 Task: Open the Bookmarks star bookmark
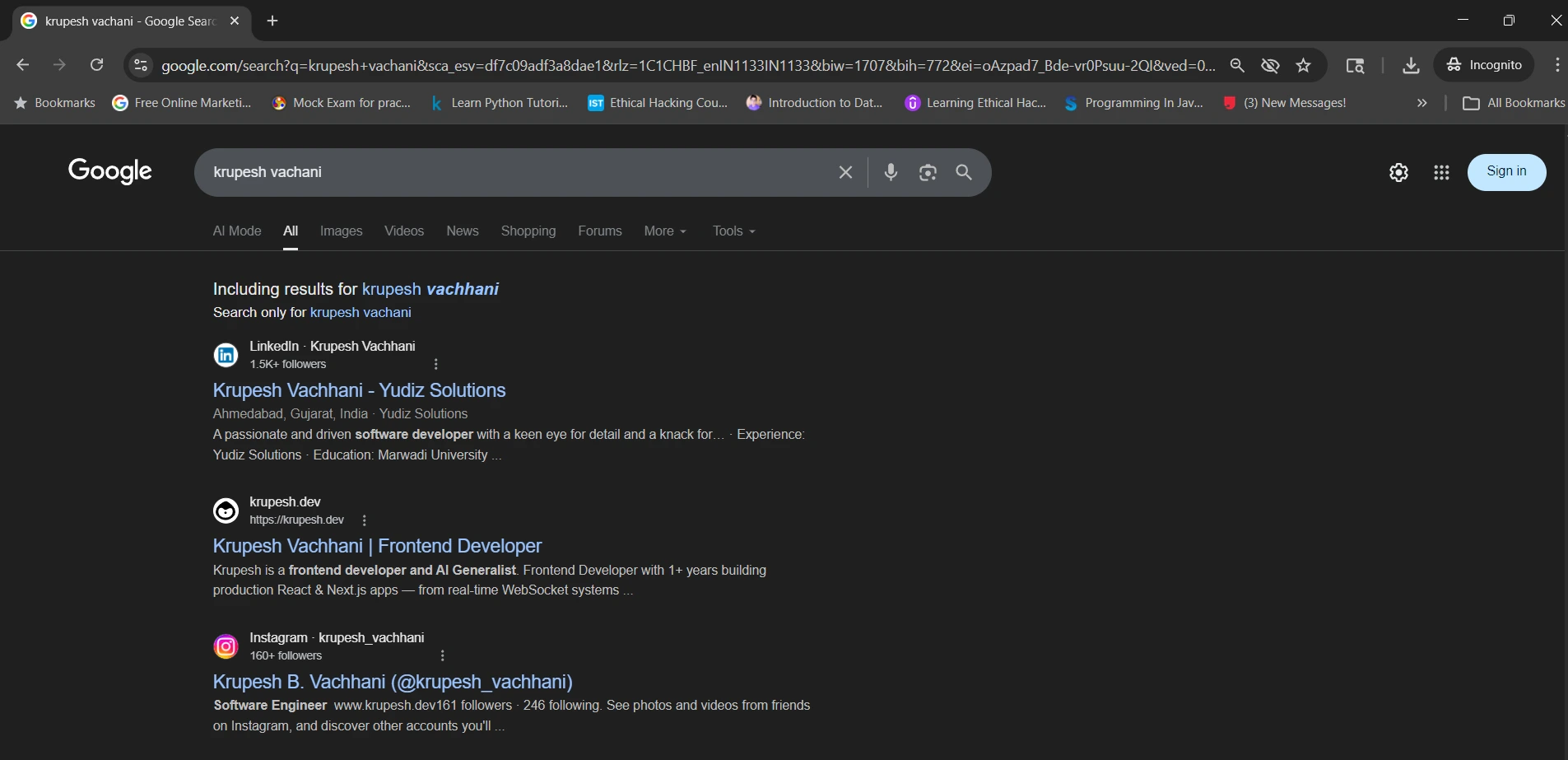pyautogui.click(x=54, y=103)
